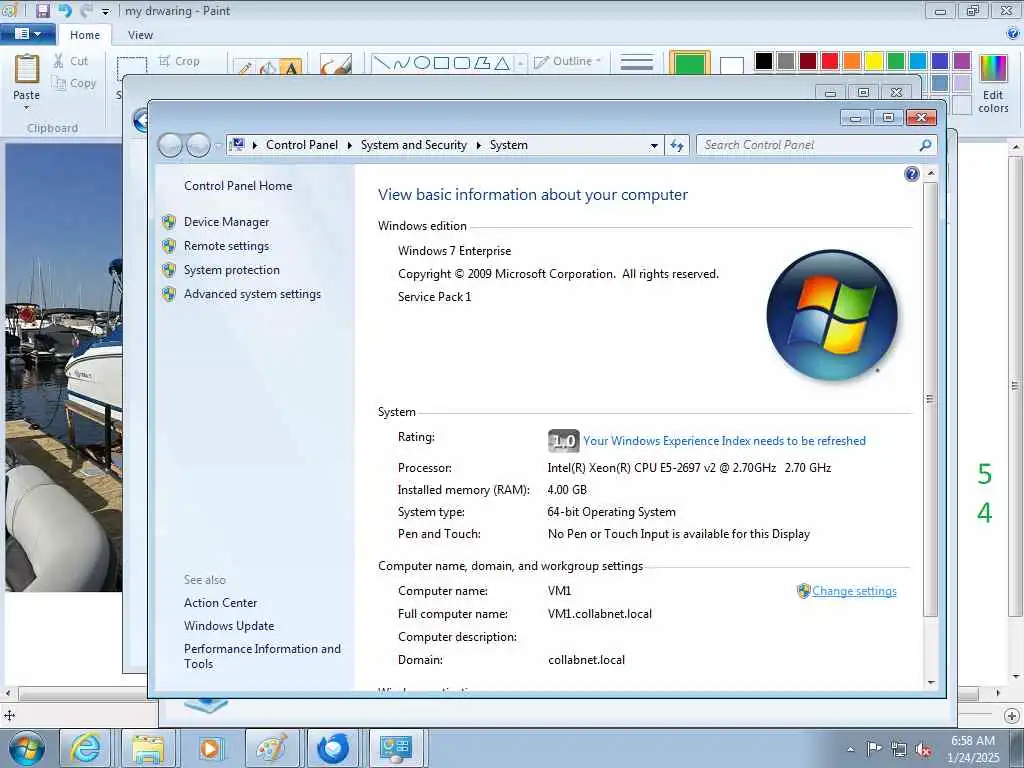
Task: Switch to the View tab in Paint
Action: [x=140, y=35]
